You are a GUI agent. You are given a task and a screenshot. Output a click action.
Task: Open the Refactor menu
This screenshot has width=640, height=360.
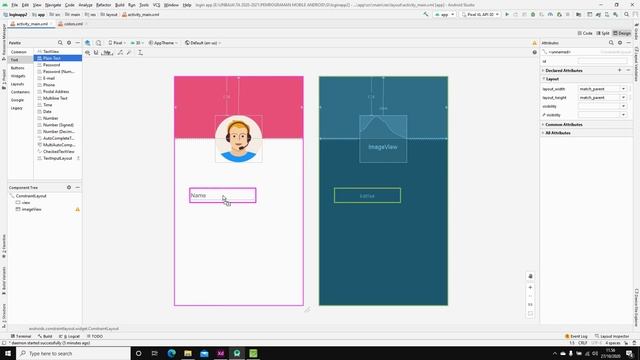click(103, 5)
